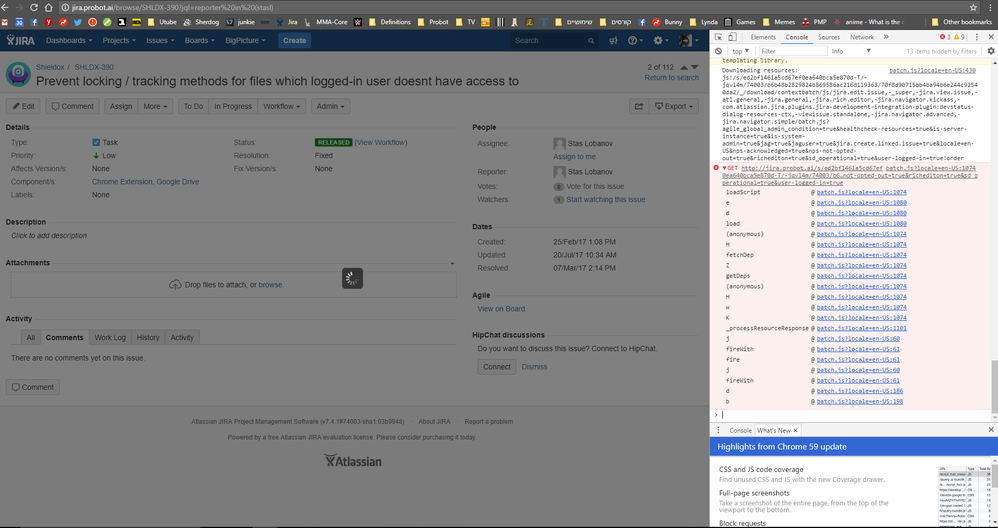The image size is (998, 528).
Task: Open the Boards dropdown menu
Action: pos(199,40)
